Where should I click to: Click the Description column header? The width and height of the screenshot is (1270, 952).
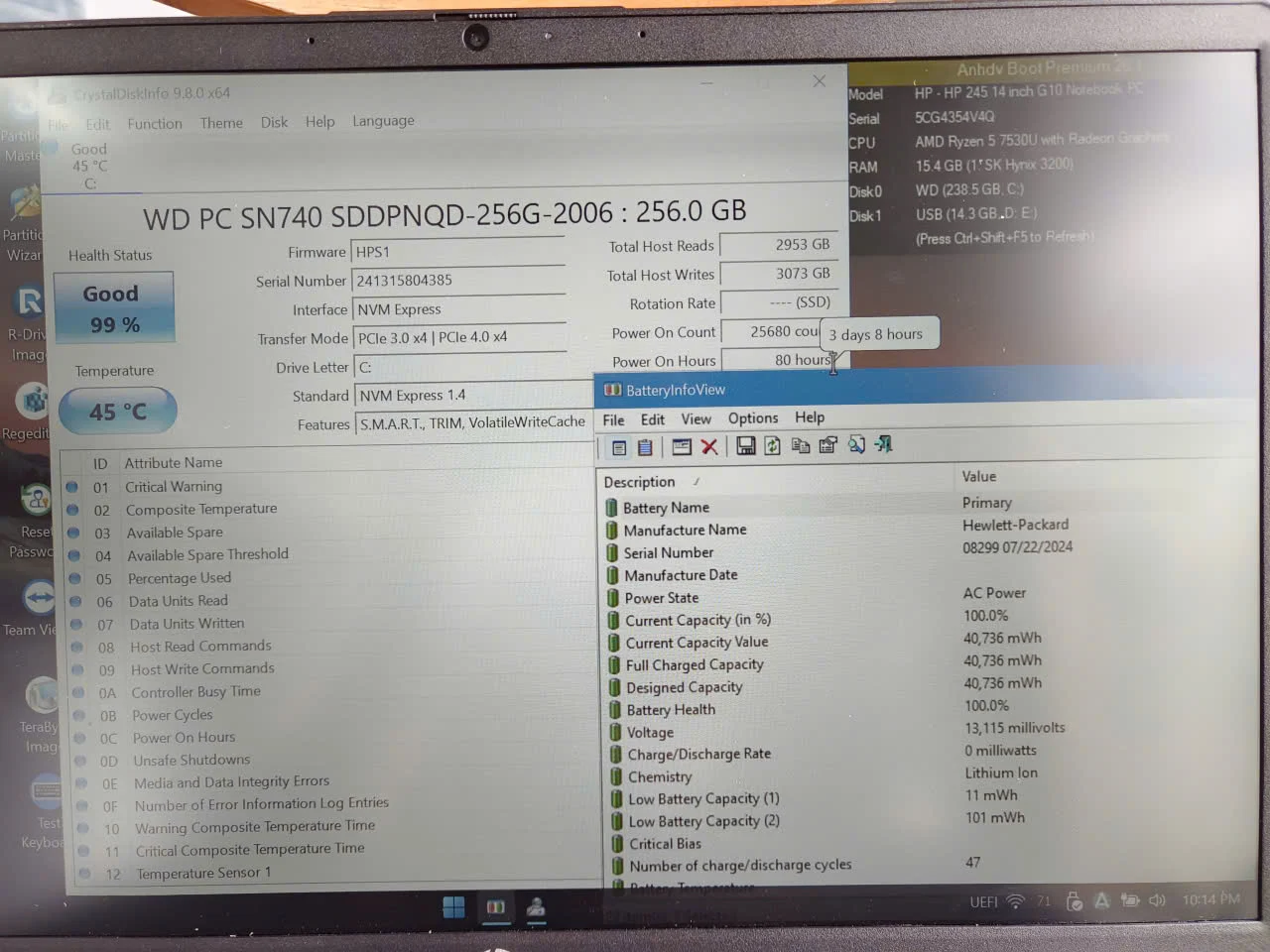[639, 482]
